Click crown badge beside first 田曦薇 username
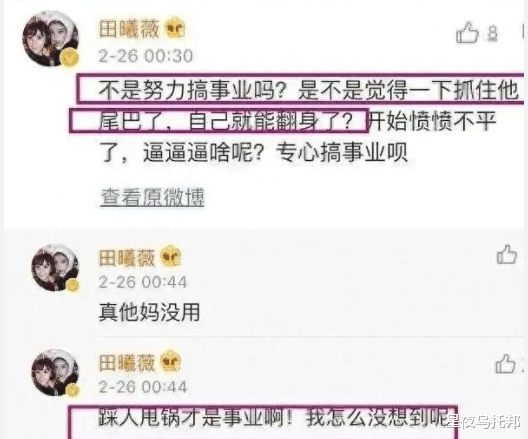The width and height of the screenshot is (528, 439). click(175, 28)
